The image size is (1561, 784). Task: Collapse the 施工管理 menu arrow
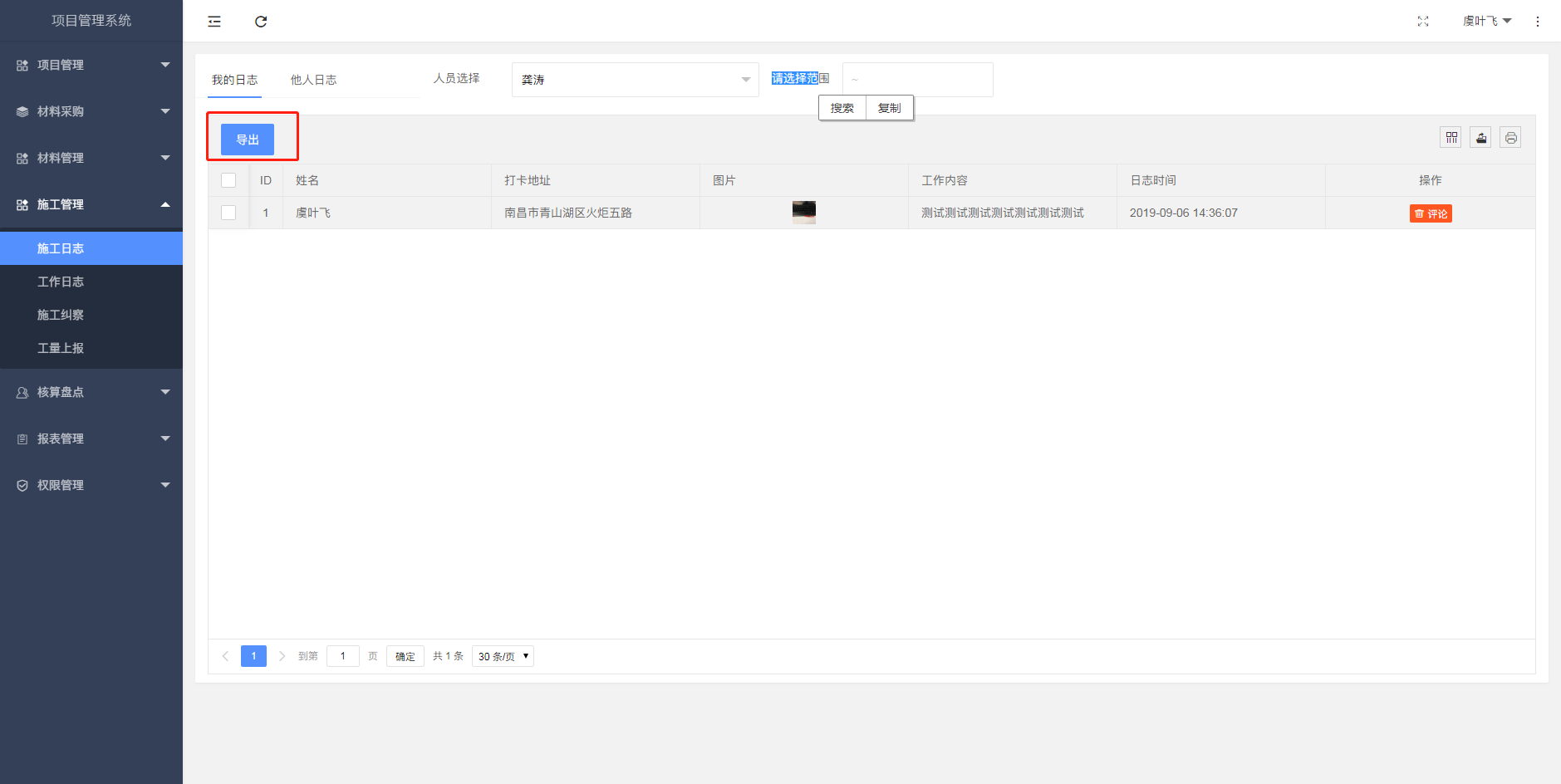[x=165, y=204]
